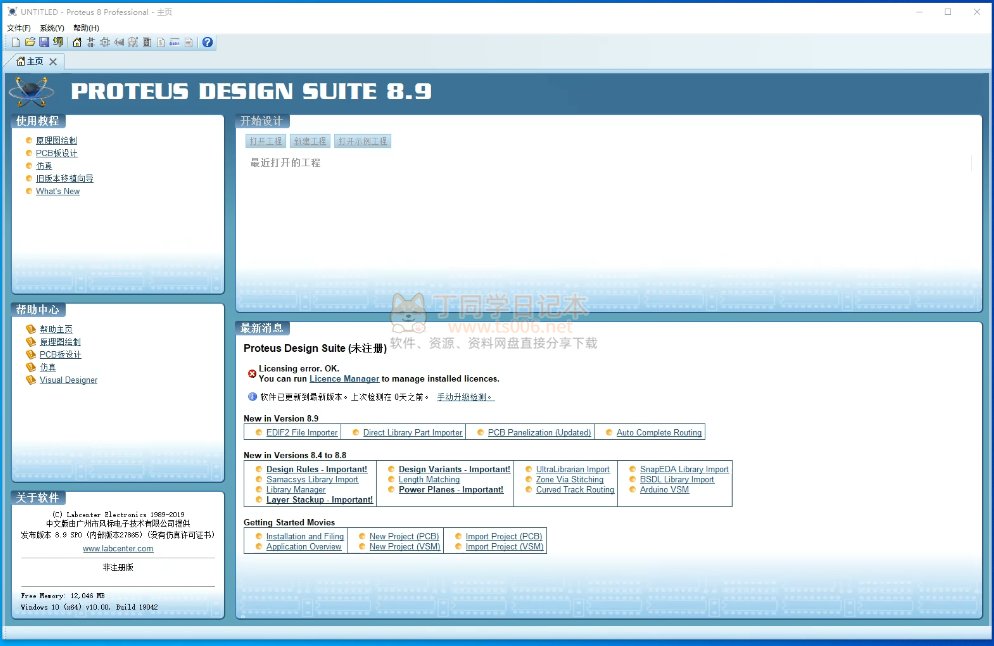The height and width of the screenshot is (646, 994).
Task: Click the Close Project toolbar icon
Action: click(x=58, y=43)
